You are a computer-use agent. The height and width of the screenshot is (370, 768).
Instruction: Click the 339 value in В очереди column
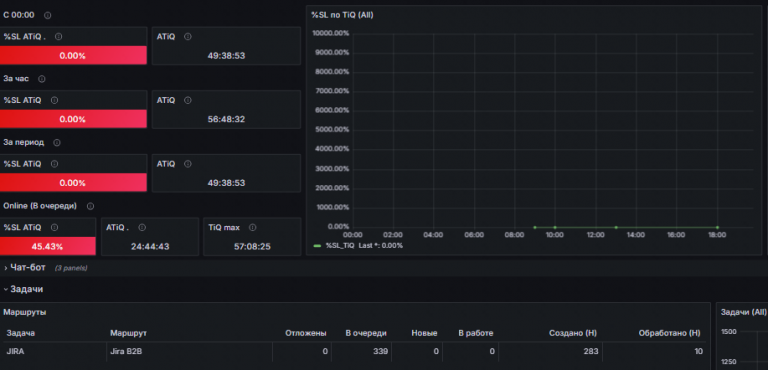point(380,351)
